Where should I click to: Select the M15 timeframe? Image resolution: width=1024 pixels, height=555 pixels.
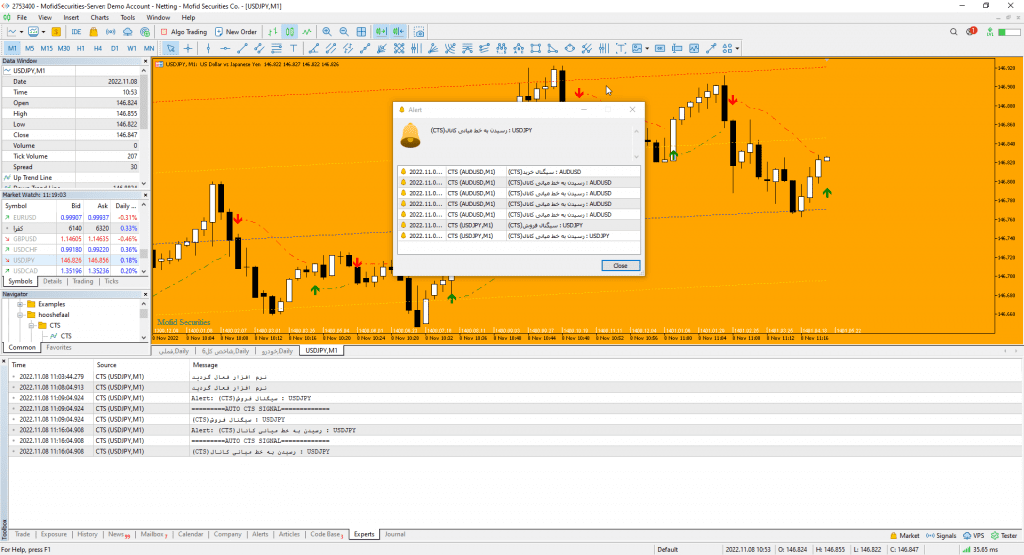tap(46, 48)
